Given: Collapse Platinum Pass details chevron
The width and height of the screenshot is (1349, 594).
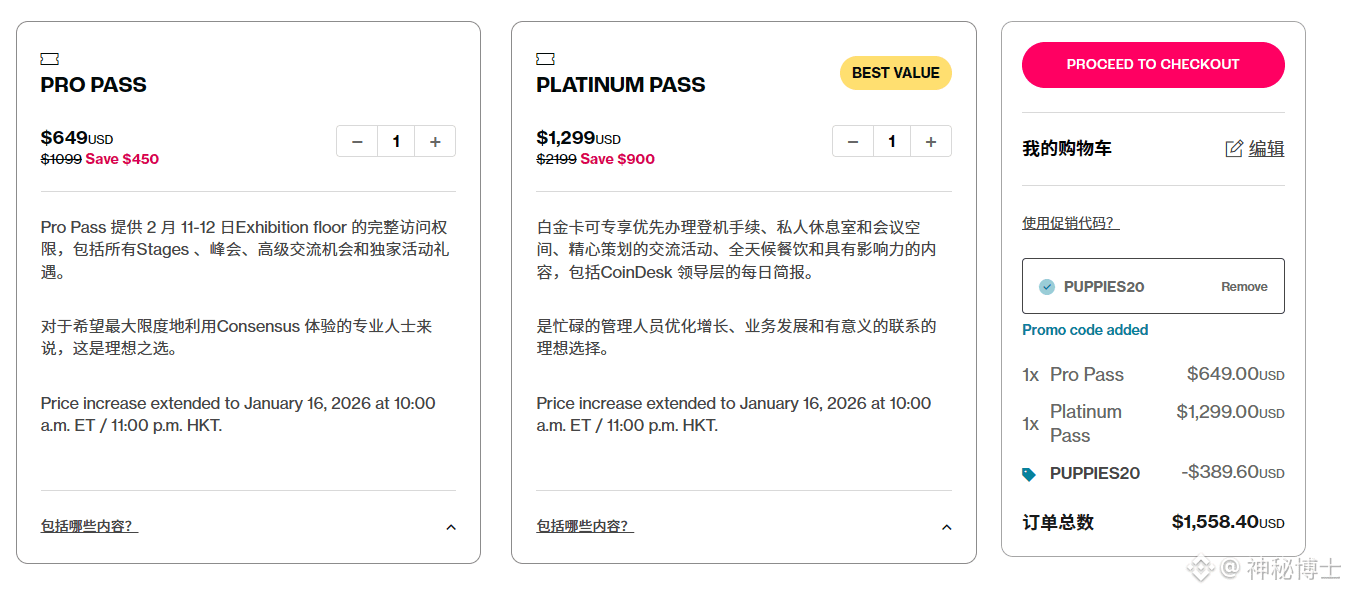Looking at the screenshot, I should point(947,527).
